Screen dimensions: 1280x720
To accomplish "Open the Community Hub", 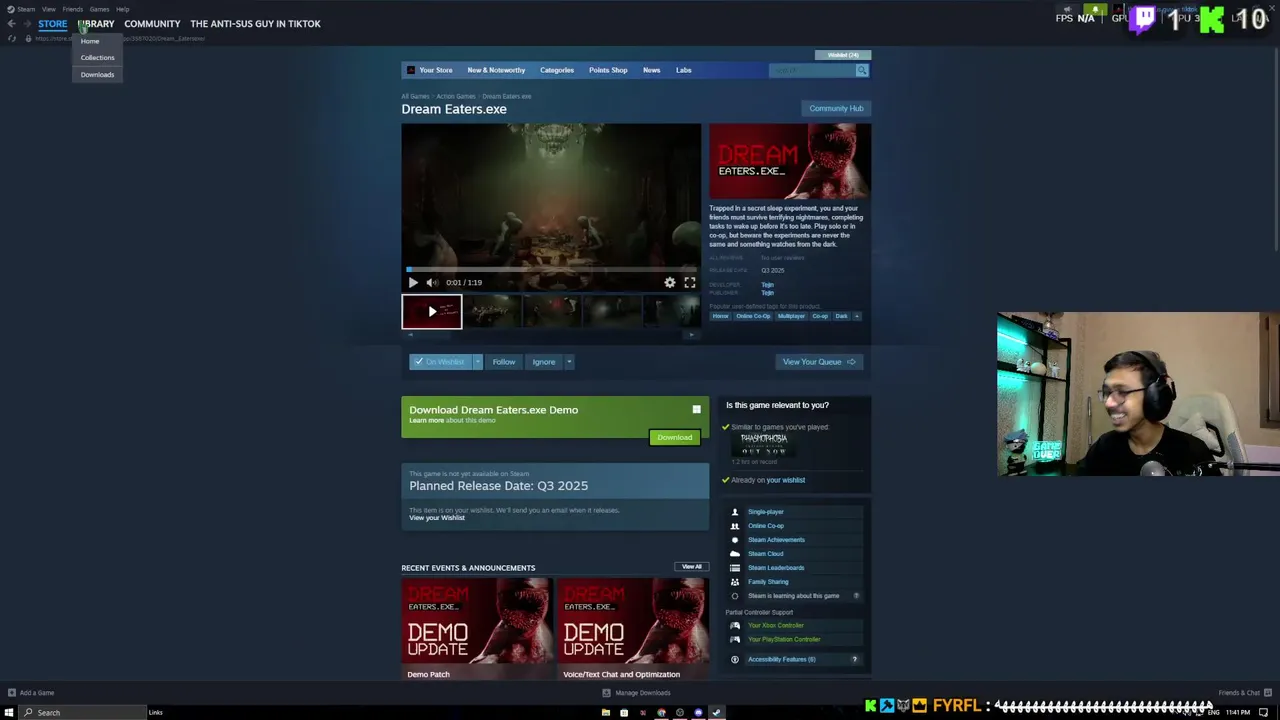I will [836, 108].
